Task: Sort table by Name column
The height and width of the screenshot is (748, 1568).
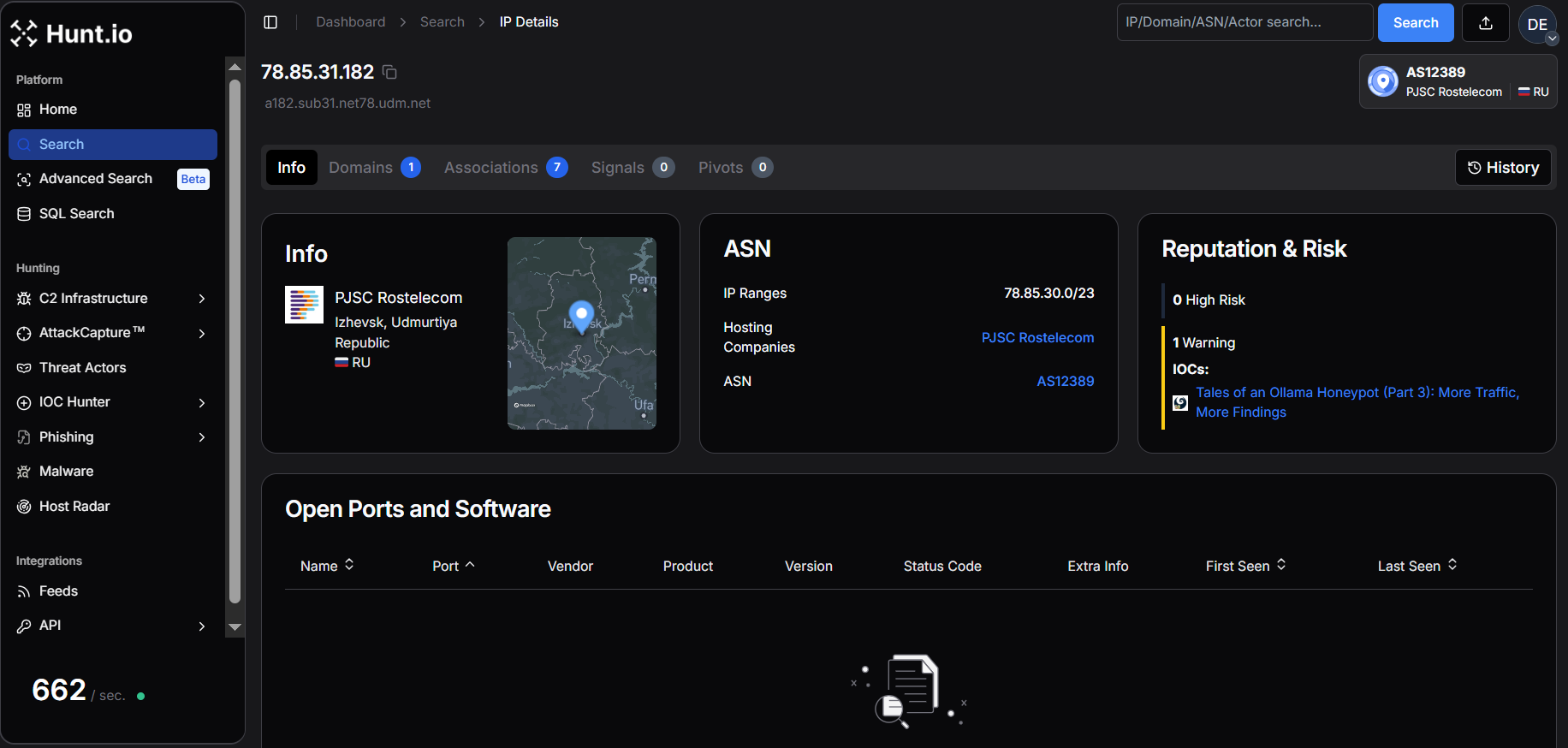Action: click(327, 566)
